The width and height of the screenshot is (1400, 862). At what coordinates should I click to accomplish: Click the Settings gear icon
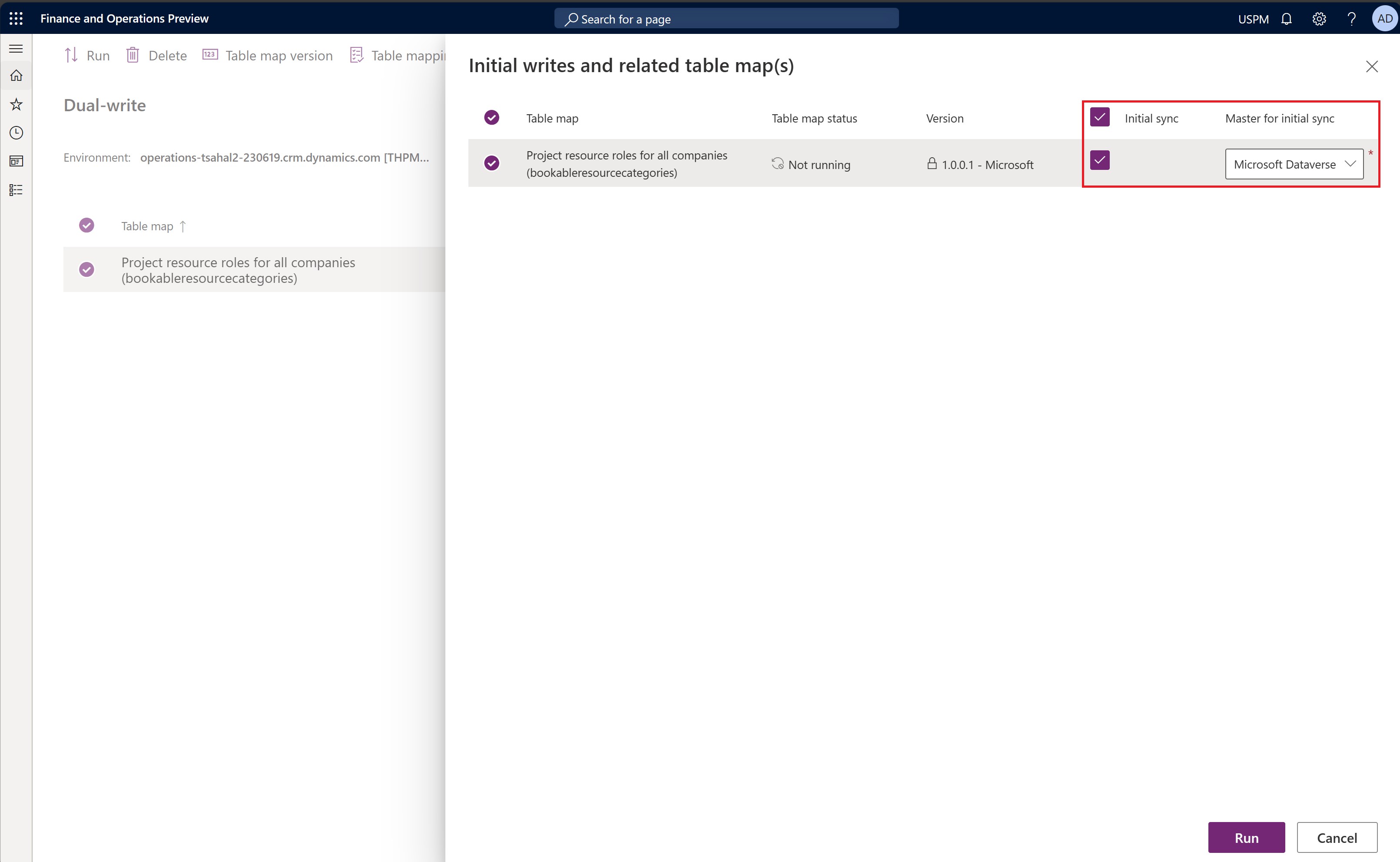(x=1319, y=18)
